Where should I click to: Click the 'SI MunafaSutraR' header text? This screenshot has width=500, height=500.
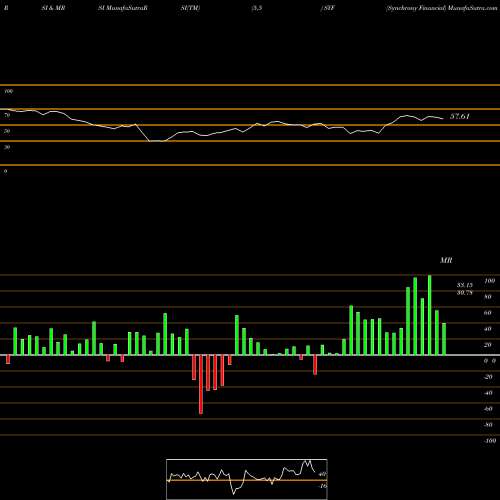click(123, 8)
